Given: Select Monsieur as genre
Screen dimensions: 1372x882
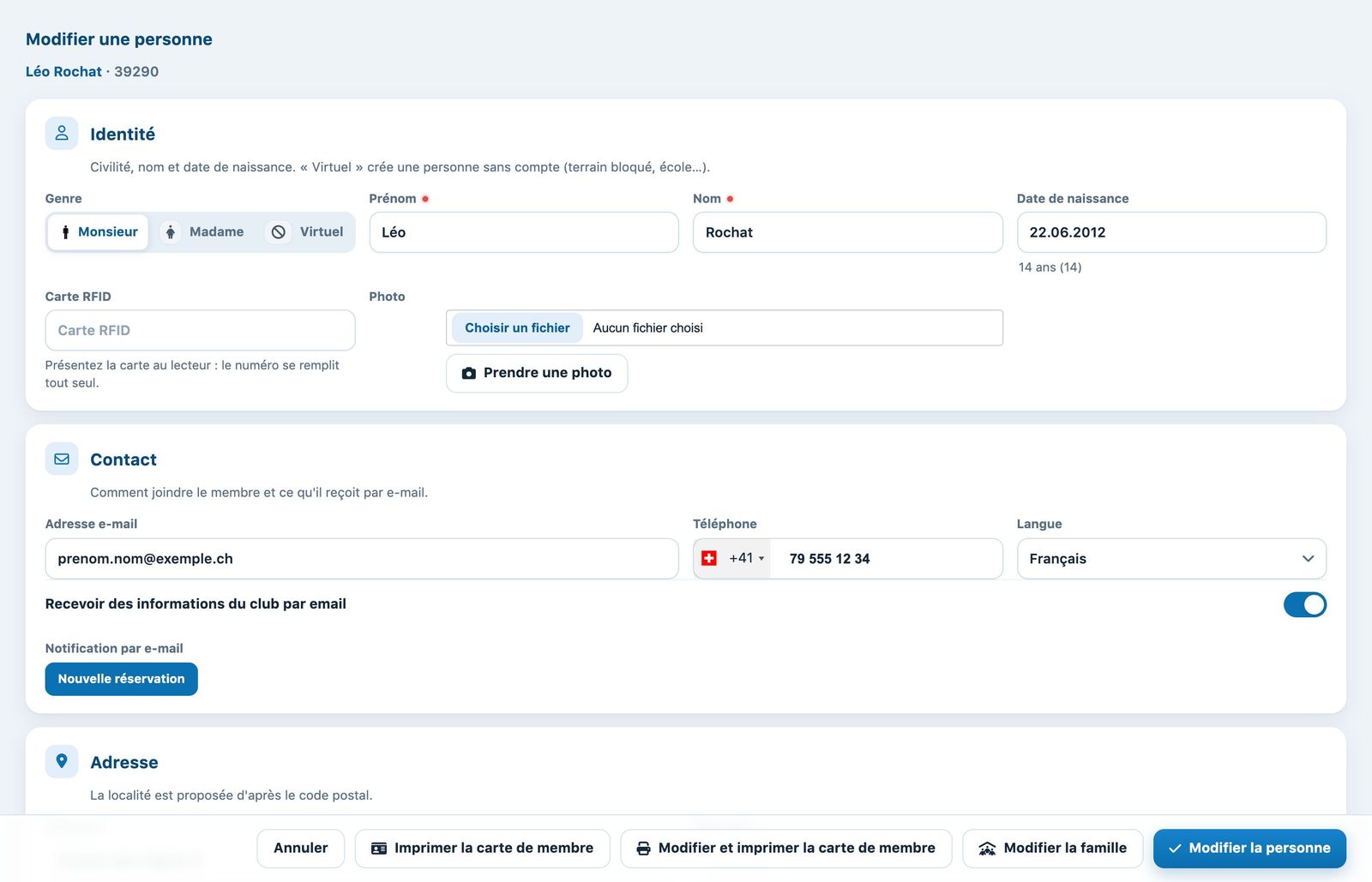Looking at the screenshot, I should 98,232.
